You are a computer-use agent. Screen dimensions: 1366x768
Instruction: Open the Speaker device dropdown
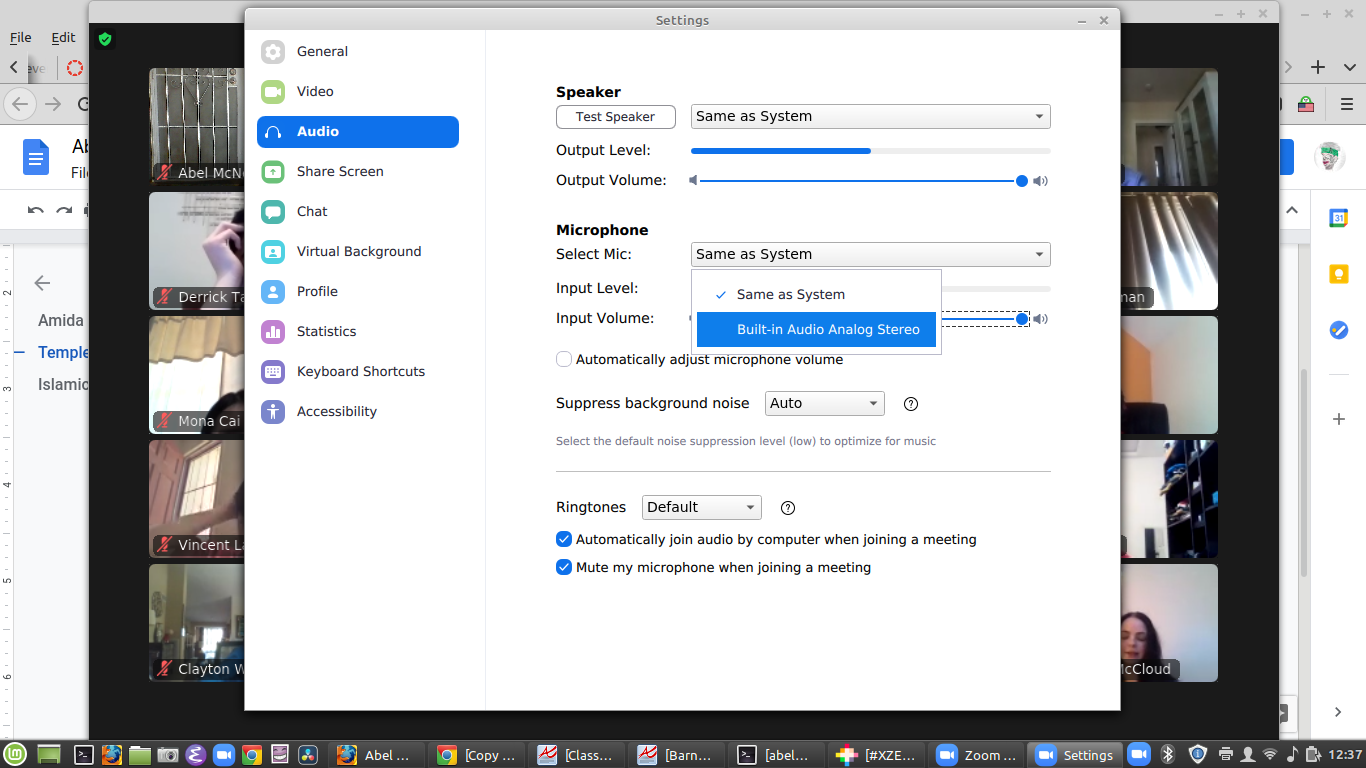871,117
